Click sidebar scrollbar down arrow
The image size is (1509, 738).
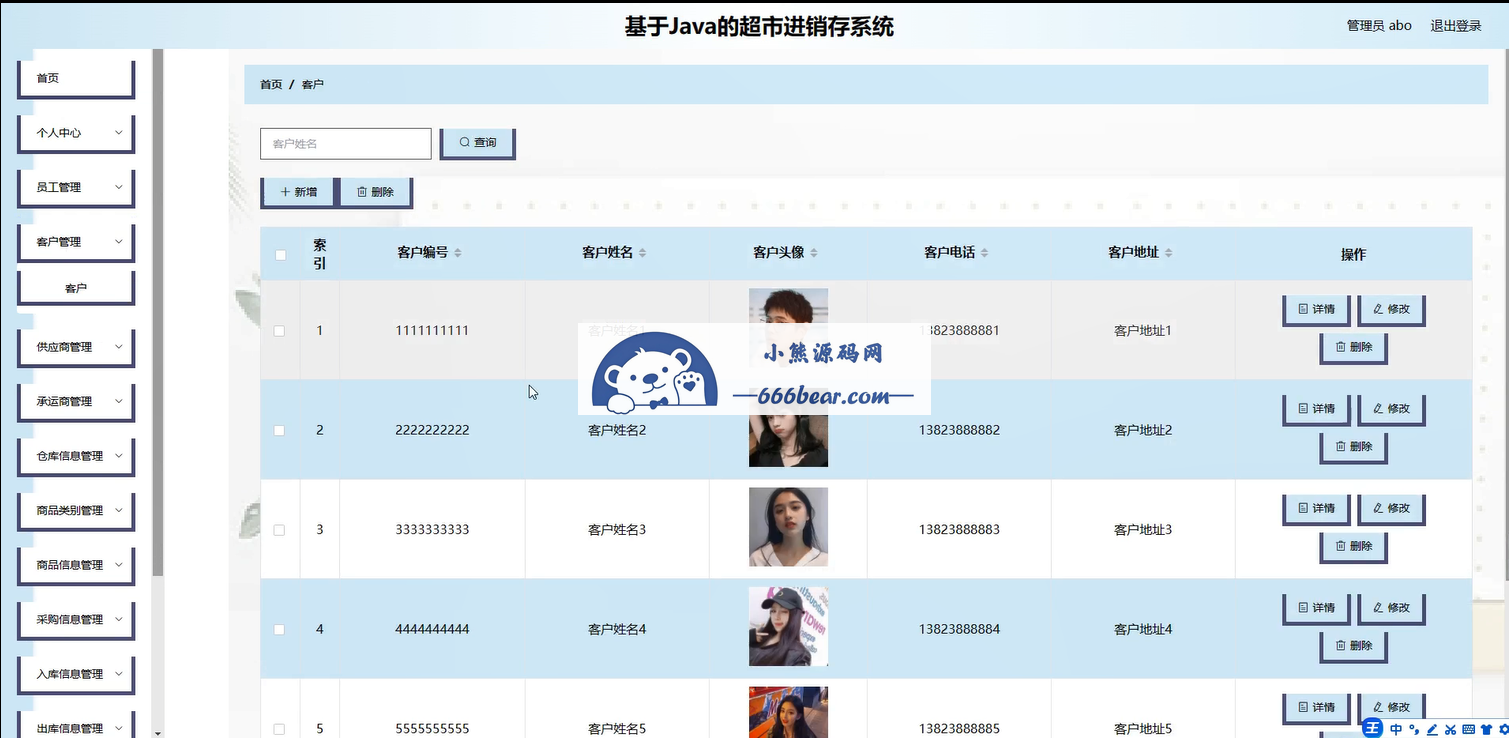pyautogui.click(x=157, y=732)
